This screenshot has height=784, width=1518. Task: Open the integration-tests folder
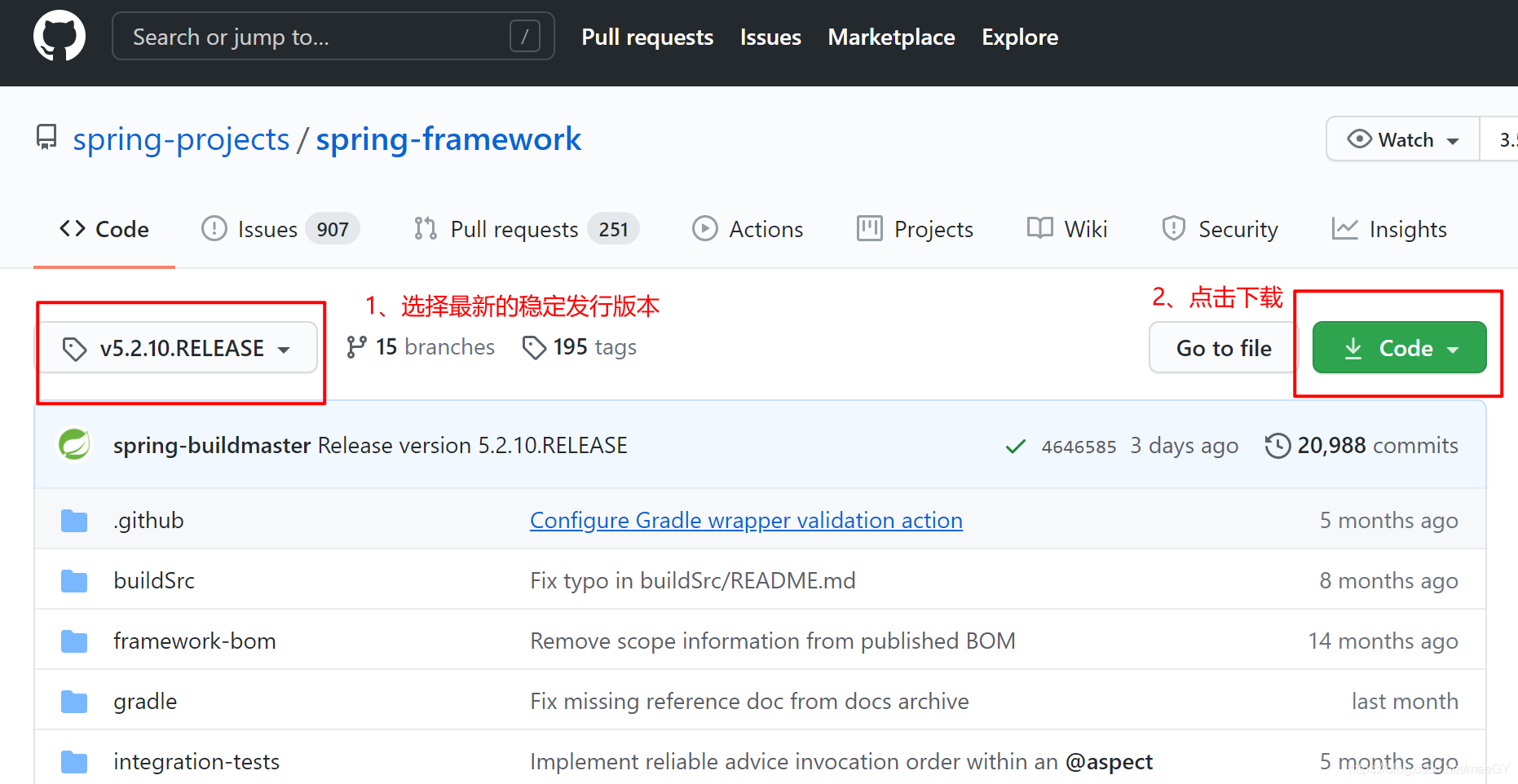point(196,762)
